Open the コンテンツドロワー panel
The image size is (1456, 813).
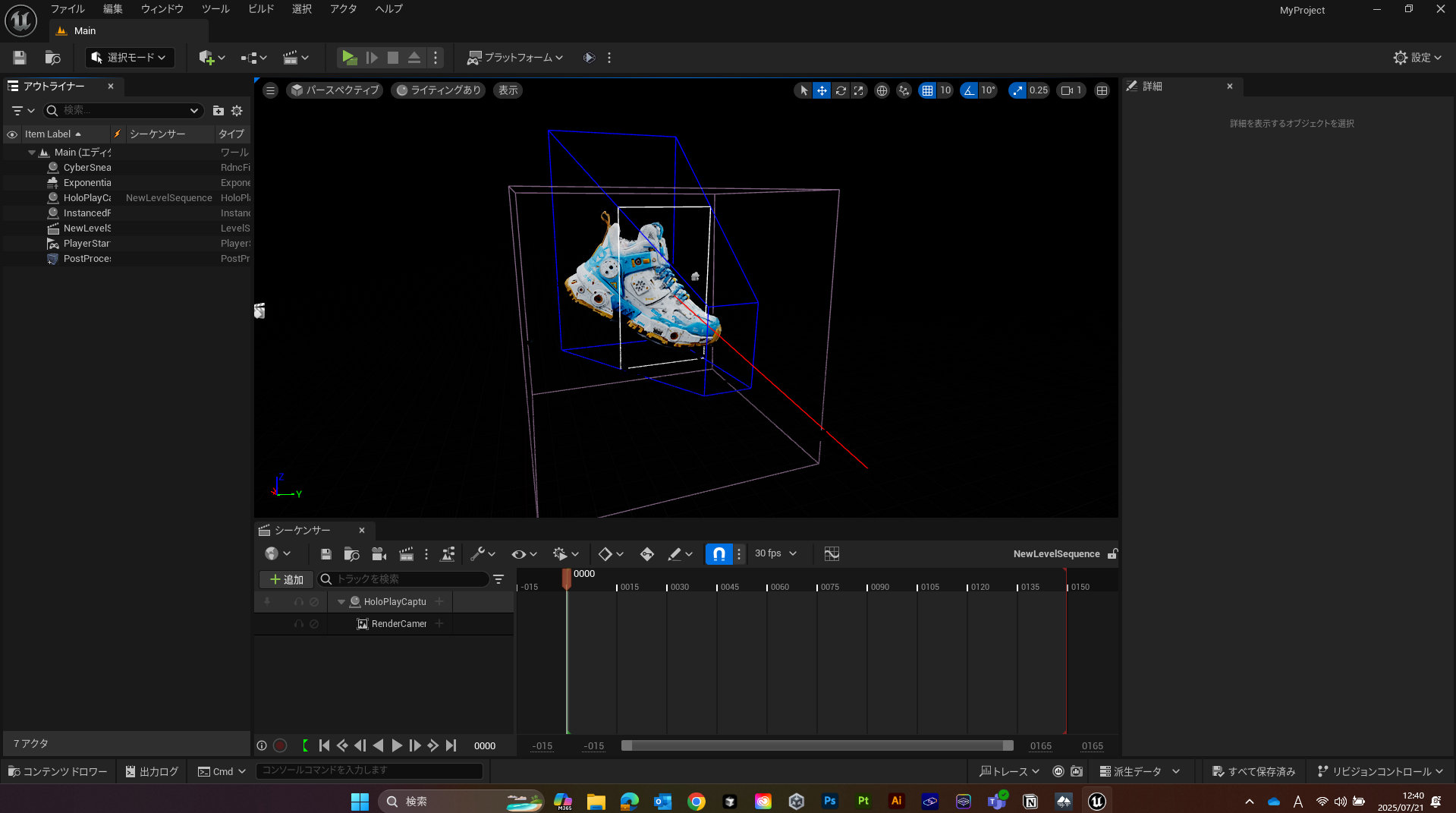(58, 771)
